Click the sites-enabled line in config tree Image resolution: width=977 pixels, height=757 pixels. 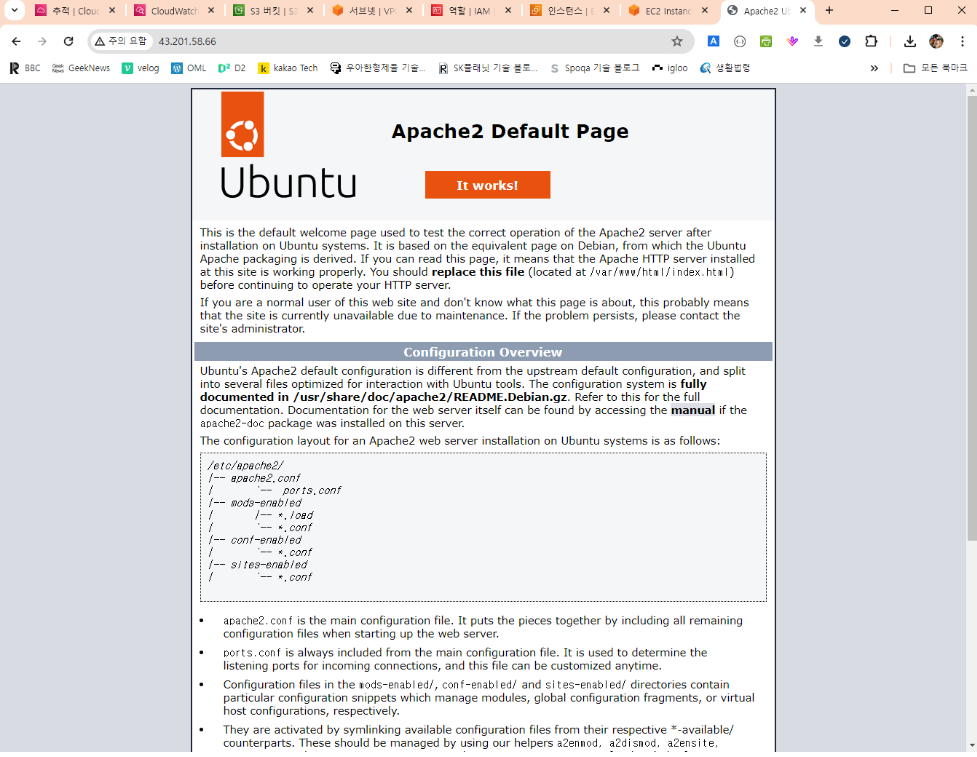[258, 565]
